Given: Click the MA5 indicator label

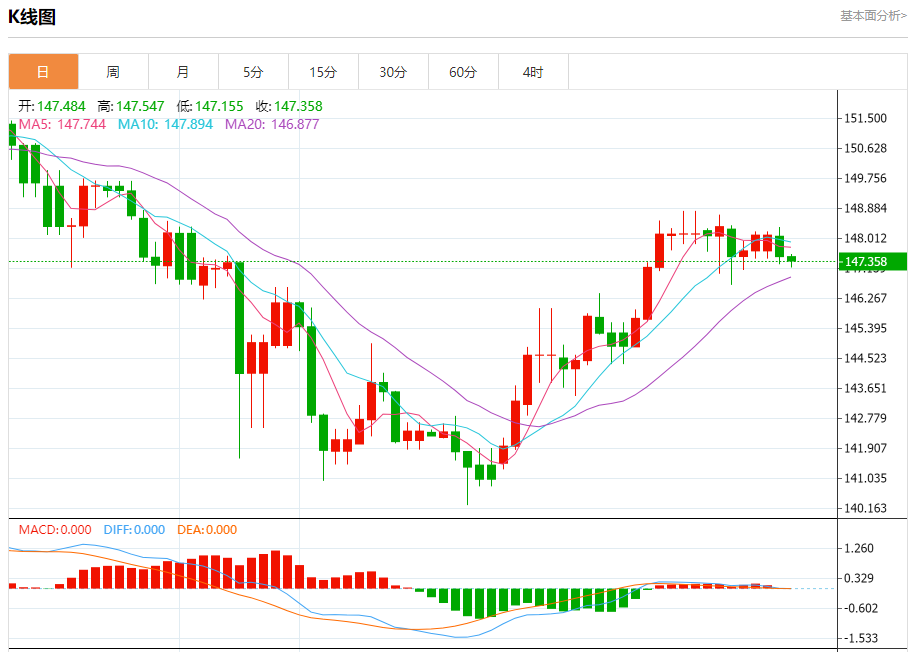Looking at the screenshot, I should click(x=62, y=124).
